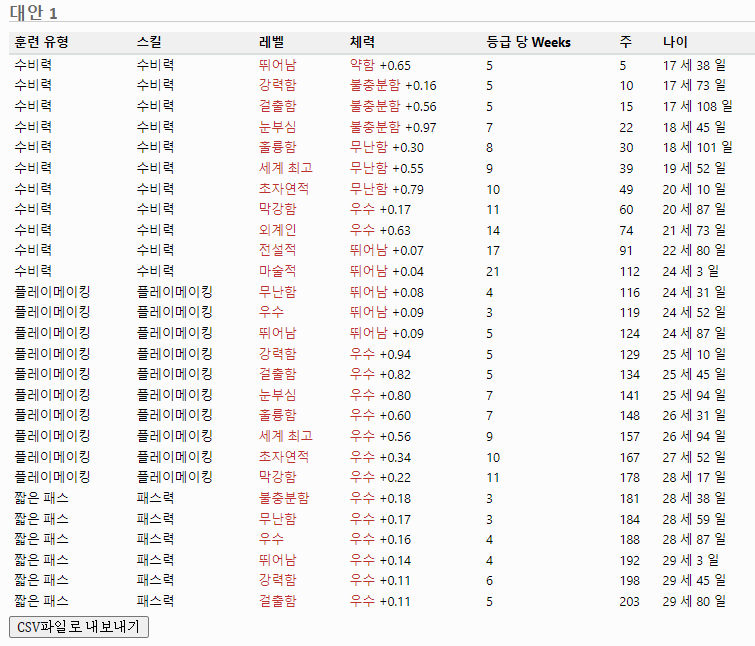Click the age cell 18 세 101 일
The width and height of the screenshot is (755, 646).
pos(697,147)
